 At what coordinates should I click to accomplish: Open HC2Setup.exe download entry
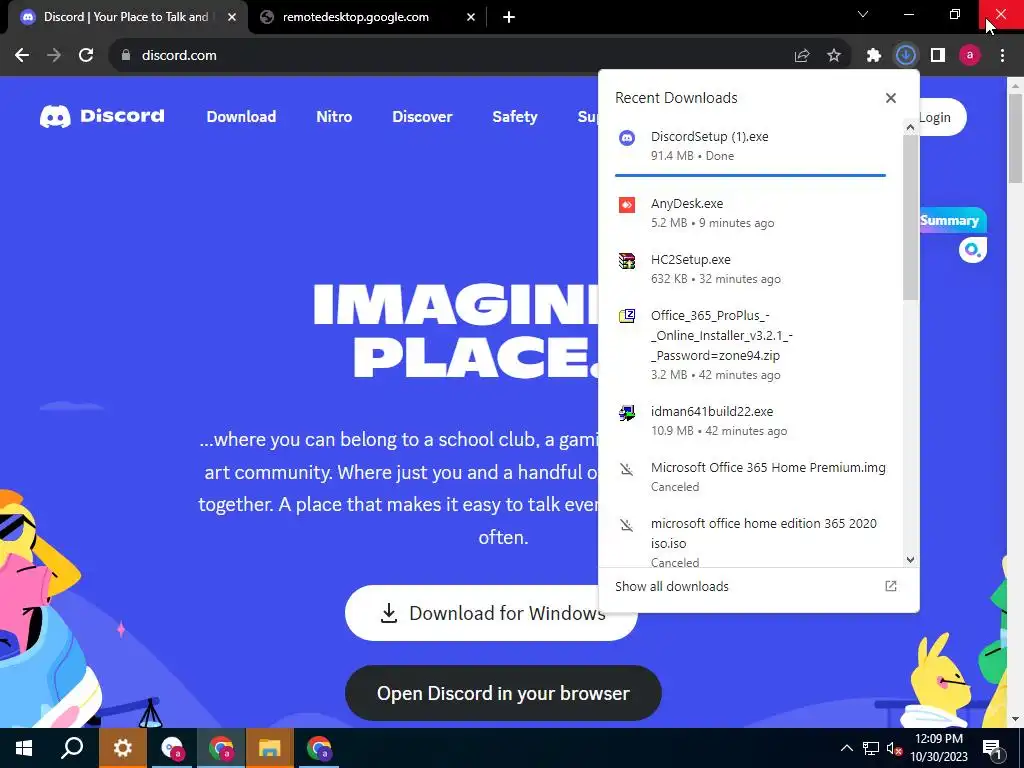(750, 269)
